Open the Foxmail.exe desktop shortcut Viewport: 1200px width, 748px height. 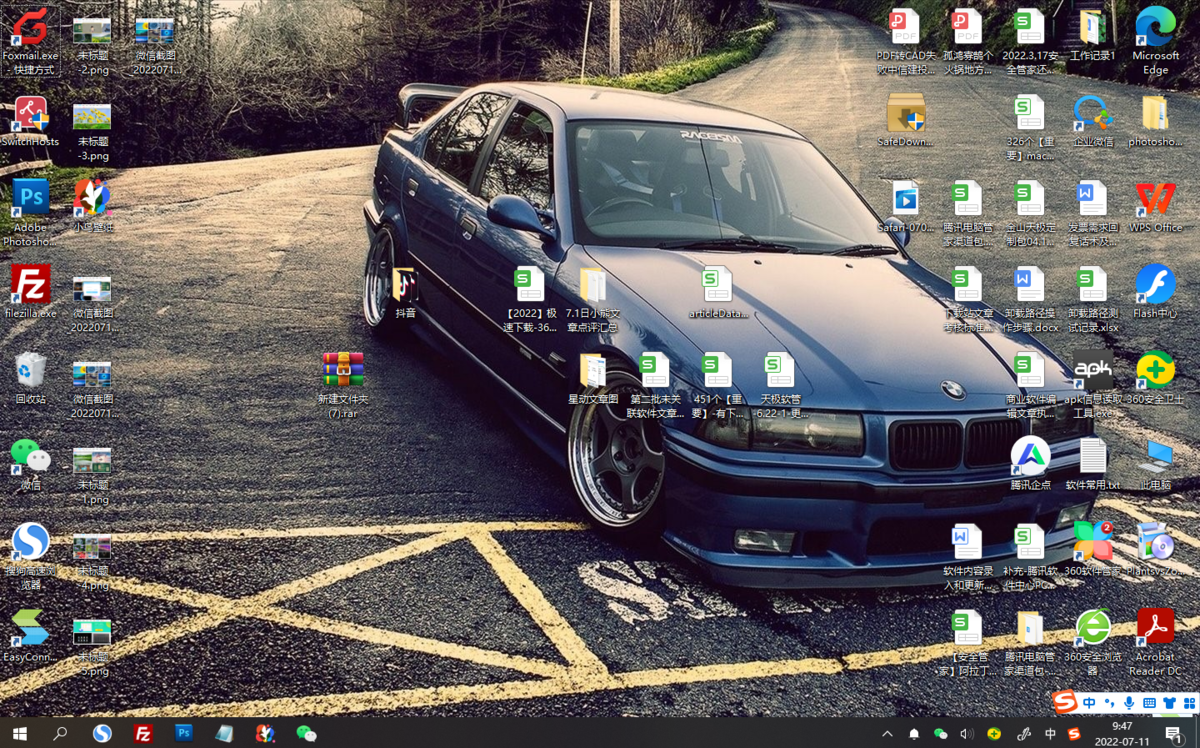tap(30, 30)
